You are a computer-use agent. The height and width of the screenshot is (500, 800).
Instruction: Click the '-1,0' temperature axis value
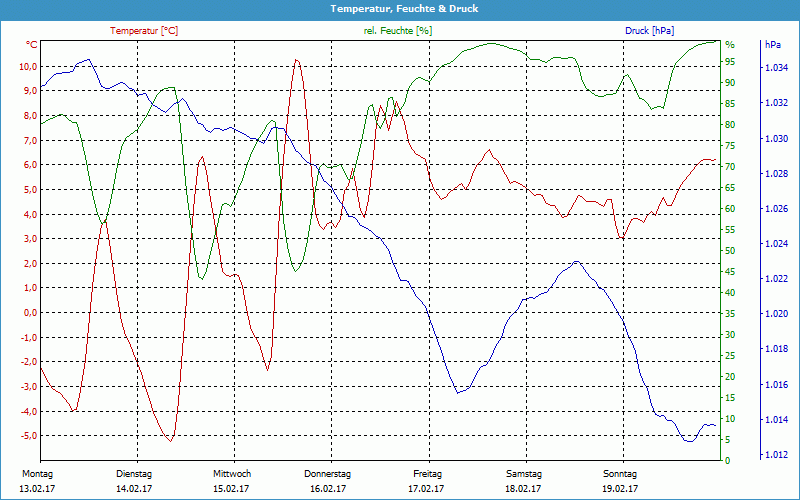tap(29, 338)
